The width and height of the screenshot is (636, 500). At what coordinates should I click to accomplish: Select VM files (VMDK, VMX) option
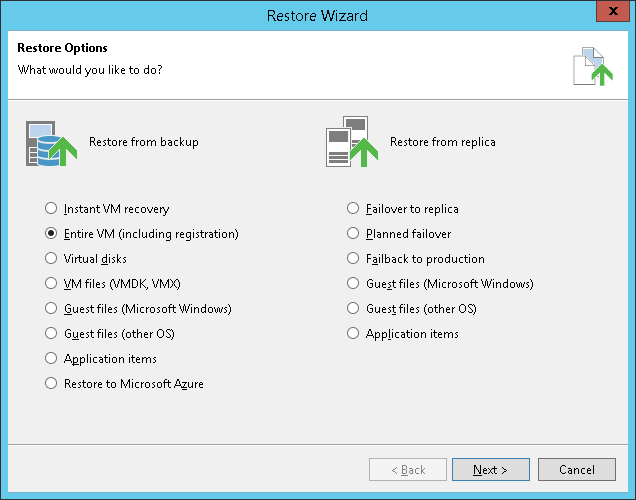[51, 284]
